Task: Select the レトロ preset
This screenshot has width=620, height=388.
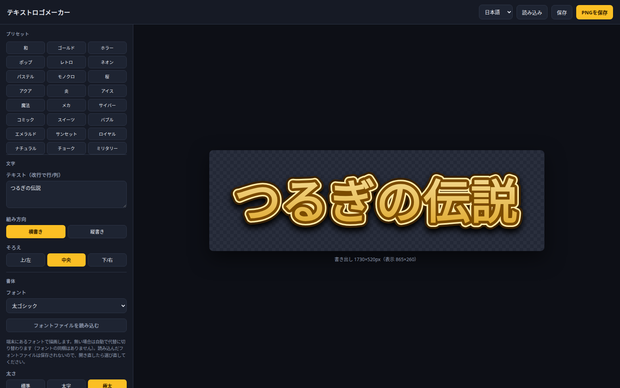Action: [x=66, y=62]
